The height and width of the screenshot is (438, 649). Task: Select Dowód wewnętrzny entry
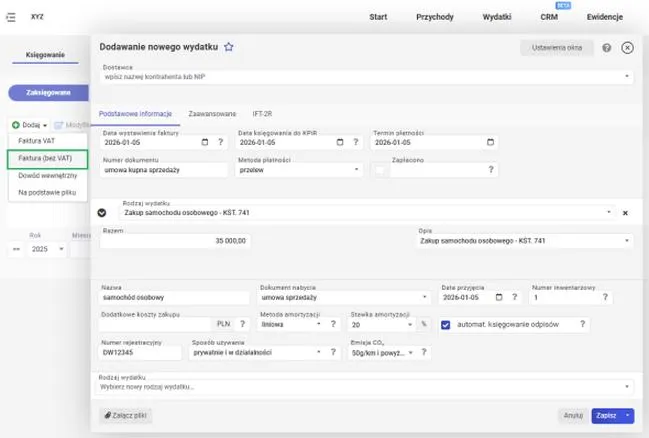point(48,176)
